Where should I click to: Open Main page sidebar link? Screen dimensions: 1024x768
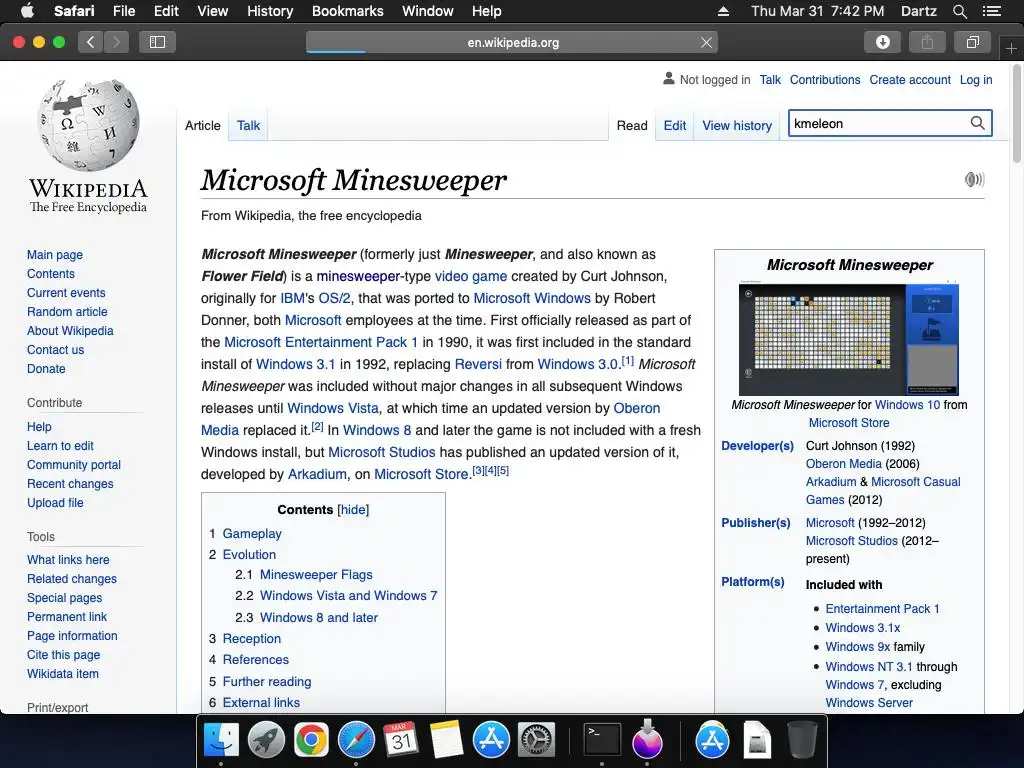click(55, 255)
